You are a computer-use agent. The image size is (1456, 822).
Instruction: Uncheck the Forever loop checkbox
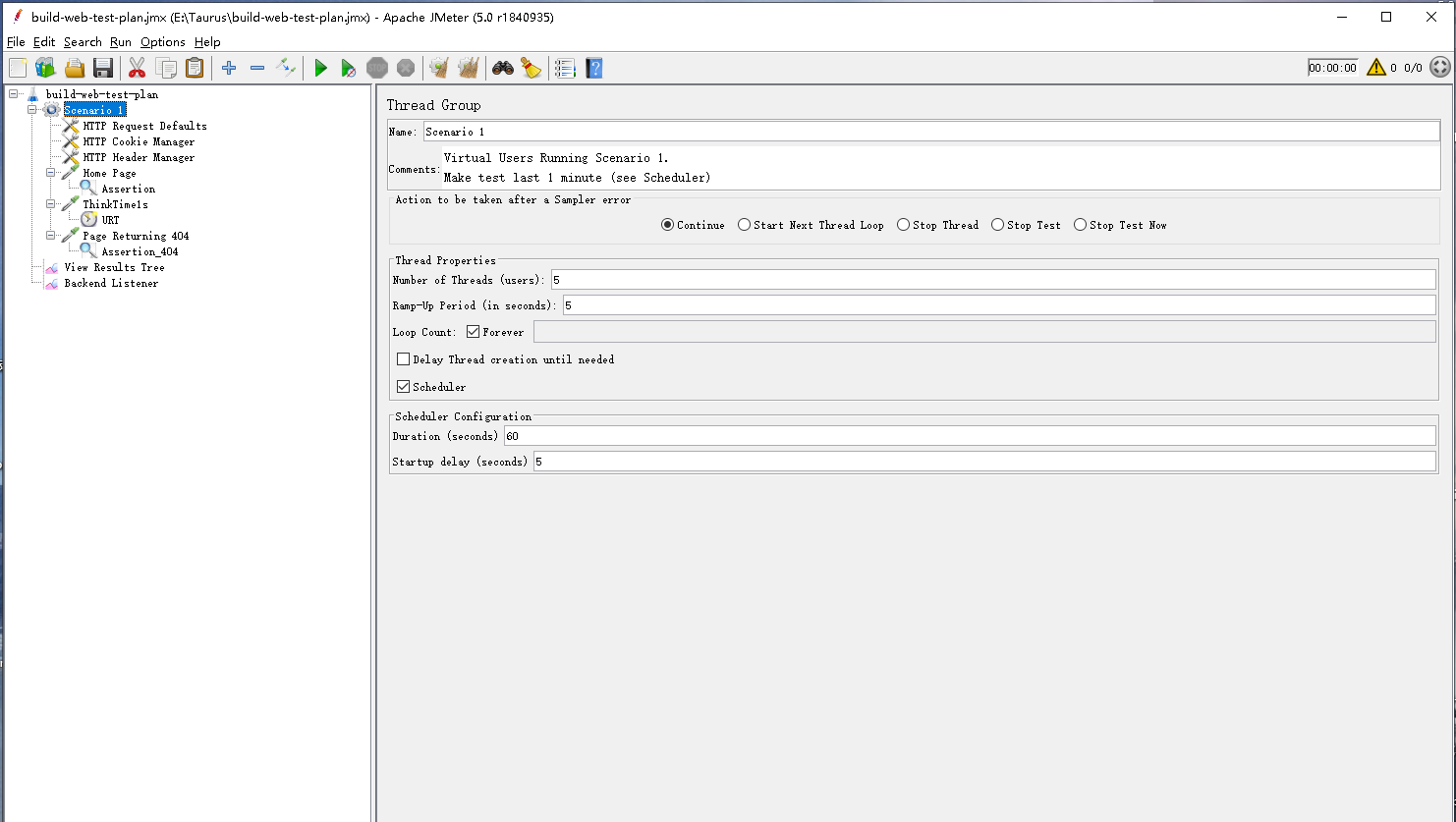474,332
